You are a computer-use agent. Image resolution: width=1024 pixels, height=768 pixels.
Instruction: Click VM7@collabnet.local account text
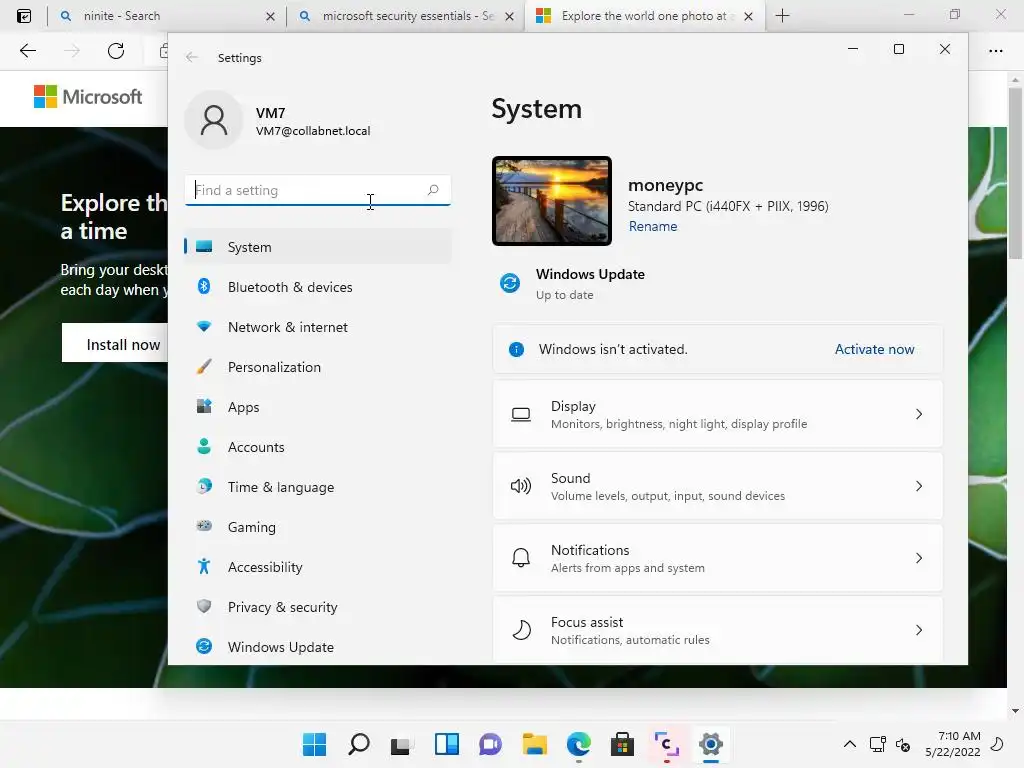pos(313,131)
